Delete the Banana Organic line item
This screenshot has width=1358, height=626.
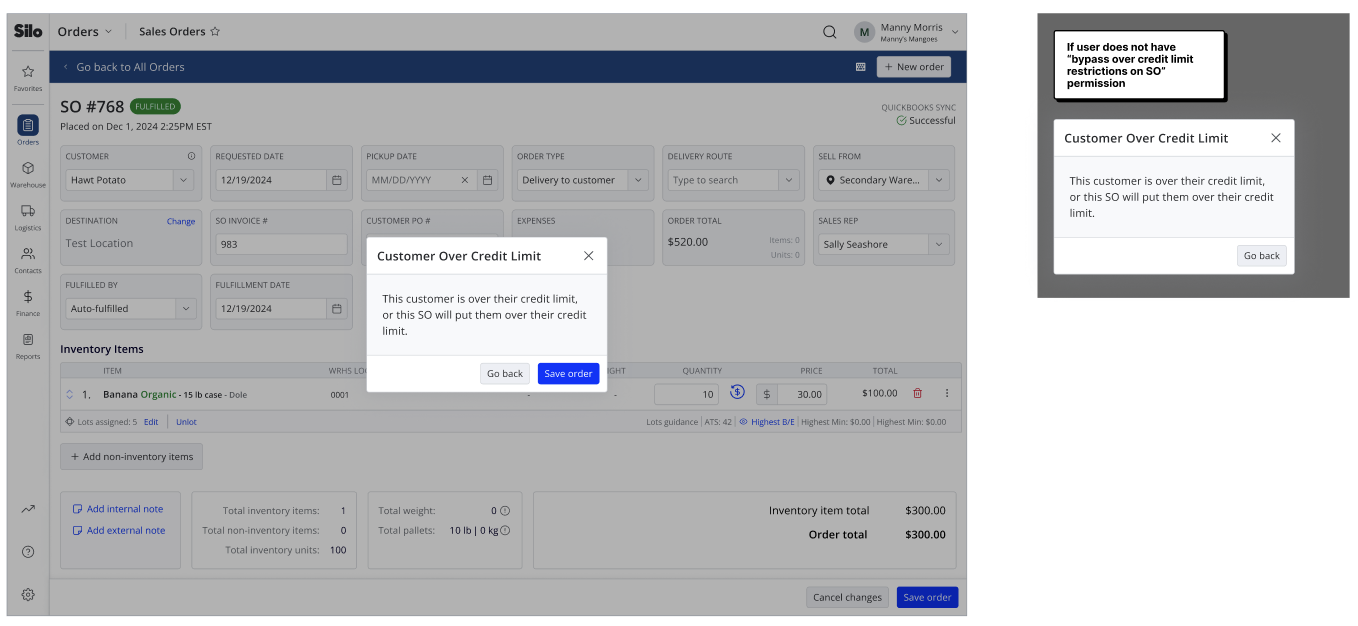pos(917,393)
